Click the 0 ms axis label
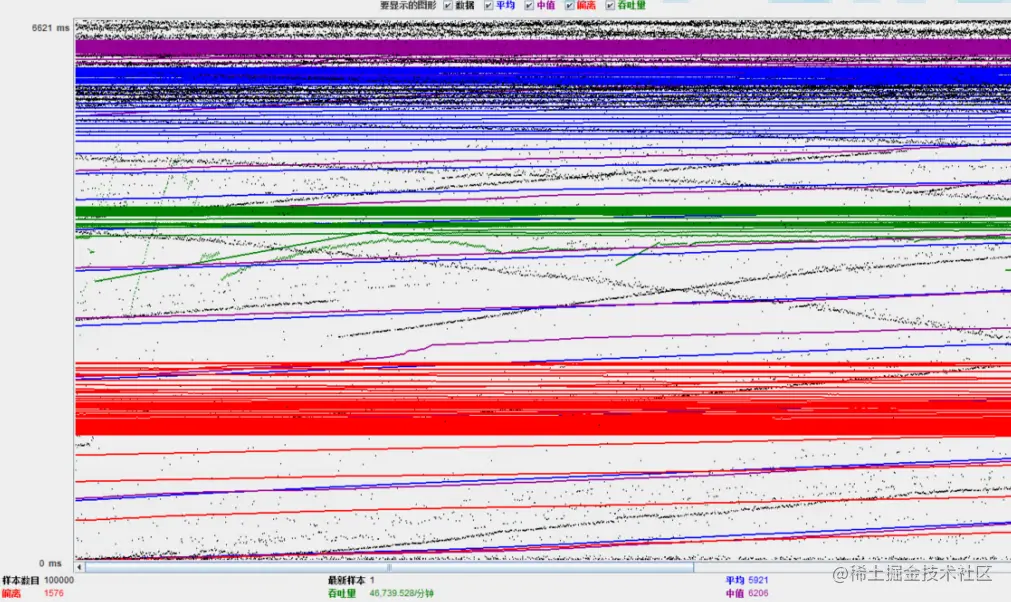The image size is (1011, 602). (50, 563)
